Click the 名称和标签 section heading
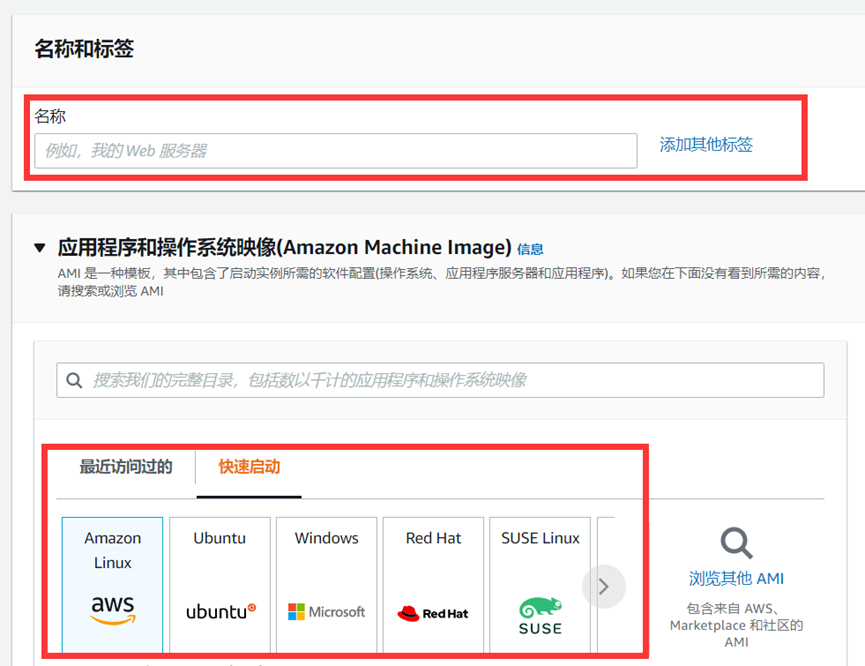Viewport: 865px width, 666px height. pos(84,49)
